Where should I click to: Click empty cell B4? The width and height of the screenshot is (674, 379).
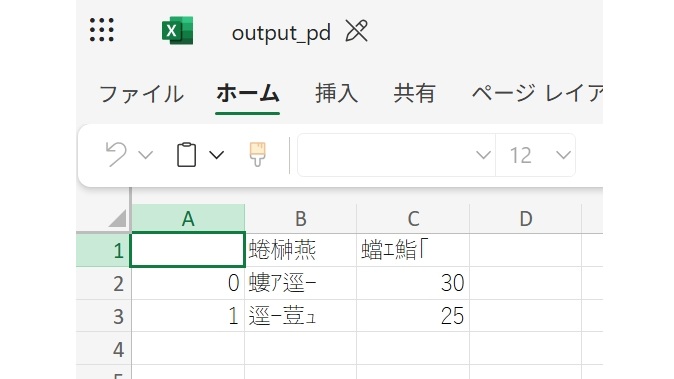click(x=300, y=348)
